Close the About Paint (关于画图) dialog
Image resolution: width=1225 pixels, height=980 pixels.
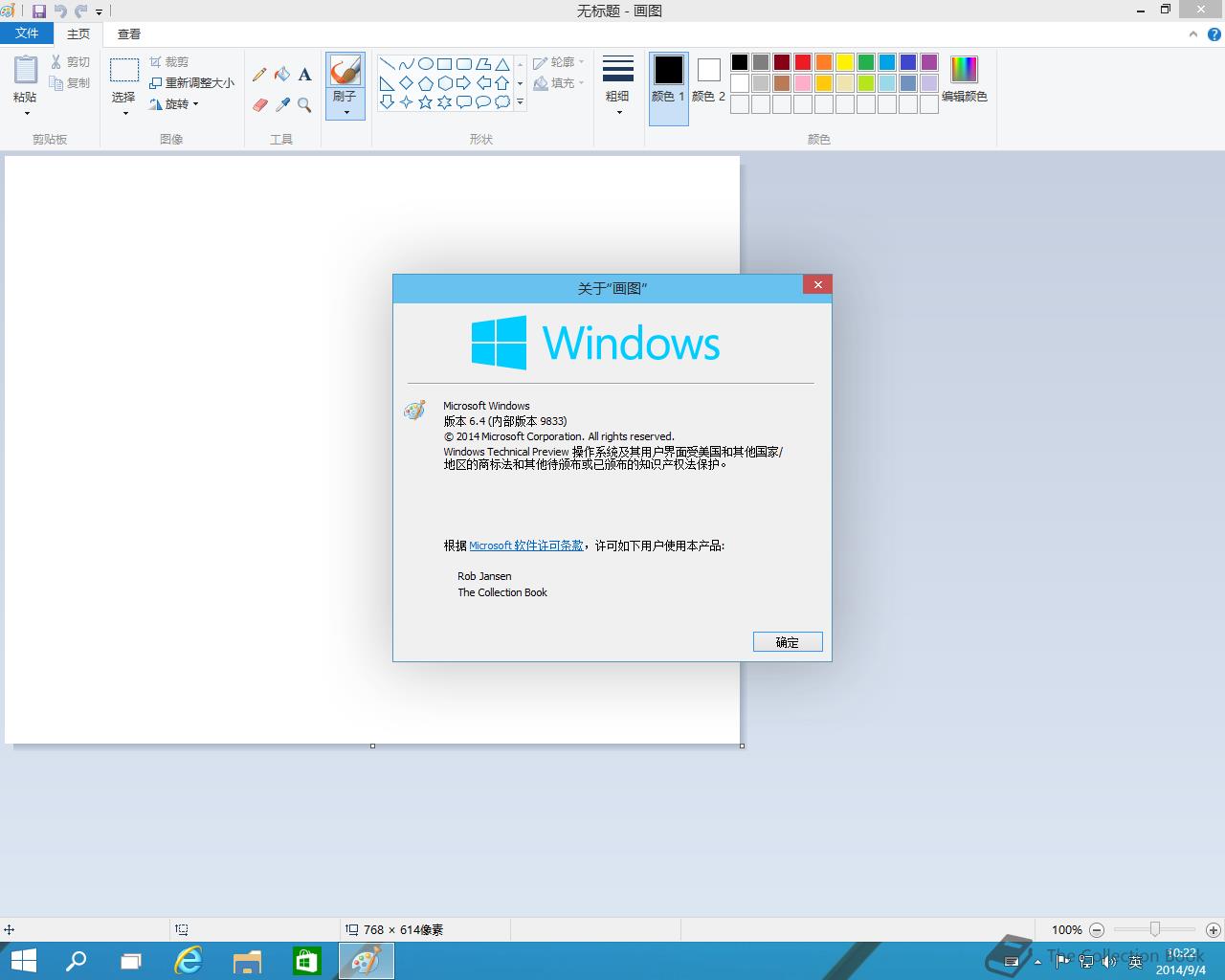pos(817,284)
